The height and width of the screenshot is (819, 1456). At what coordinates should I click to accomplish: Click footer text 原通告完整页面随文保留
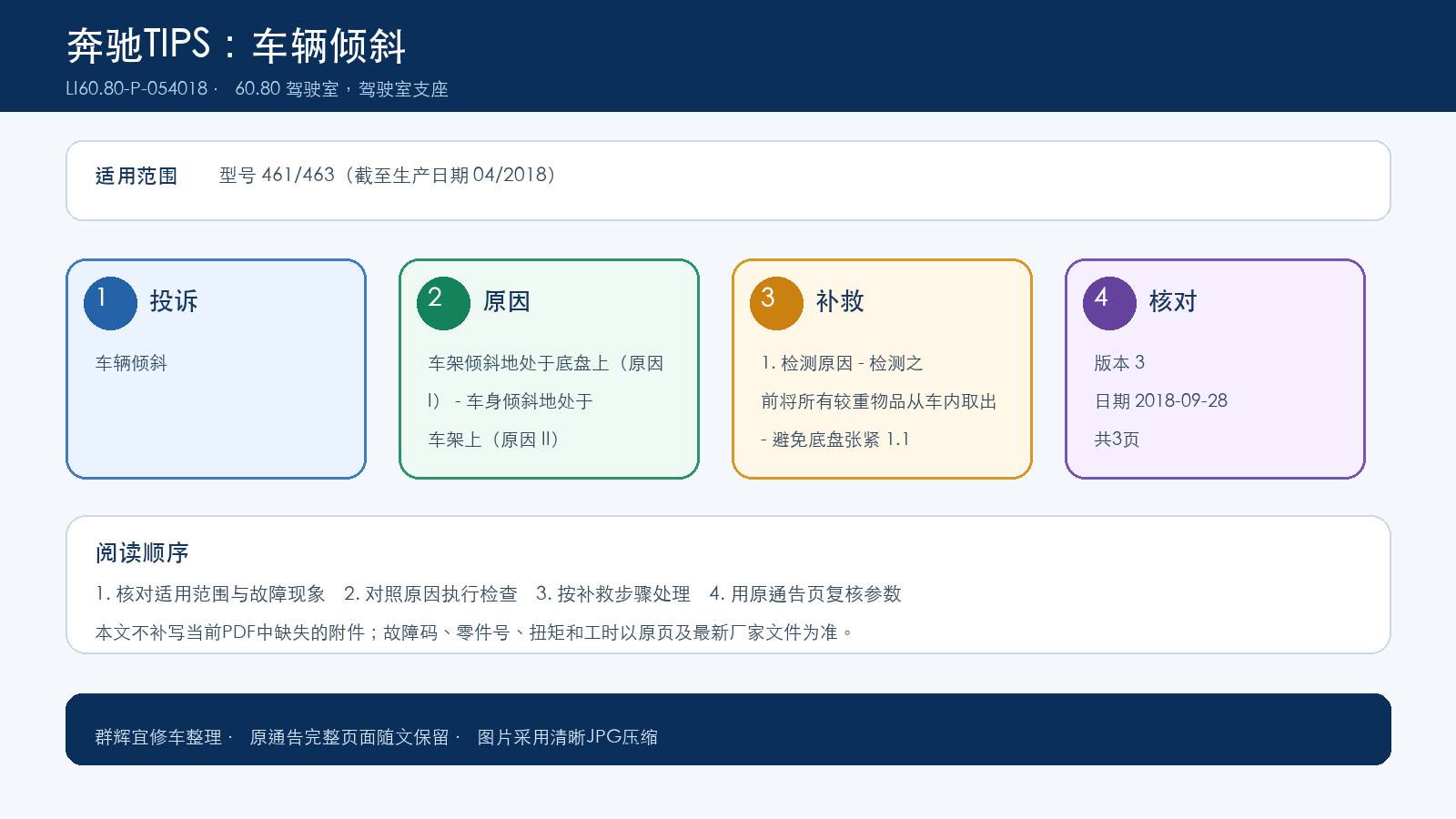(x=349, y=737)
